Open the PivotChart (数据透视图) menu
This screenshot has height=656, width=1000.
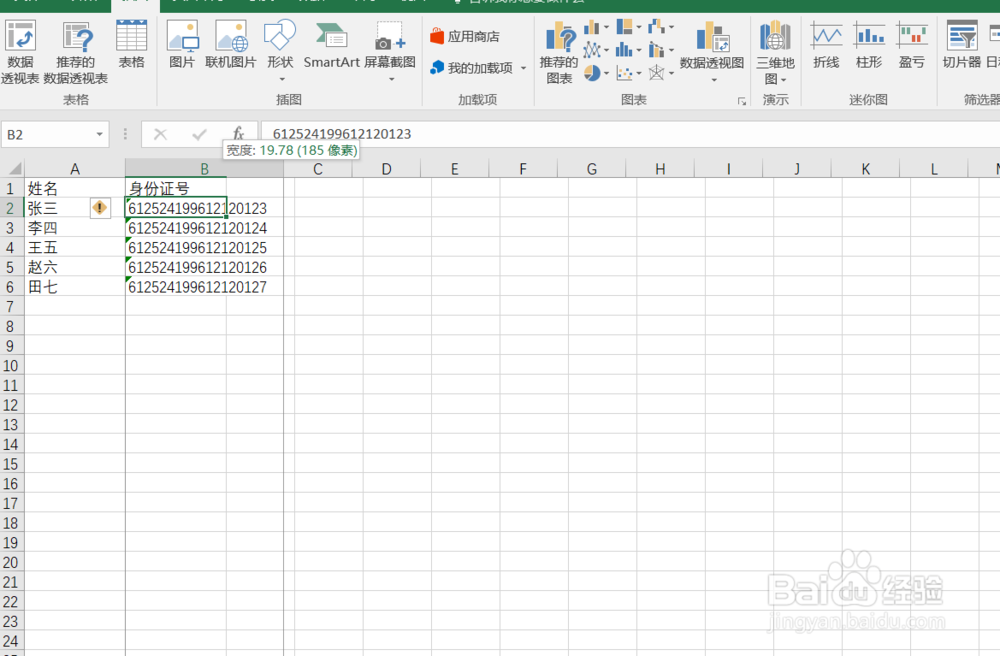pos(712,52)
